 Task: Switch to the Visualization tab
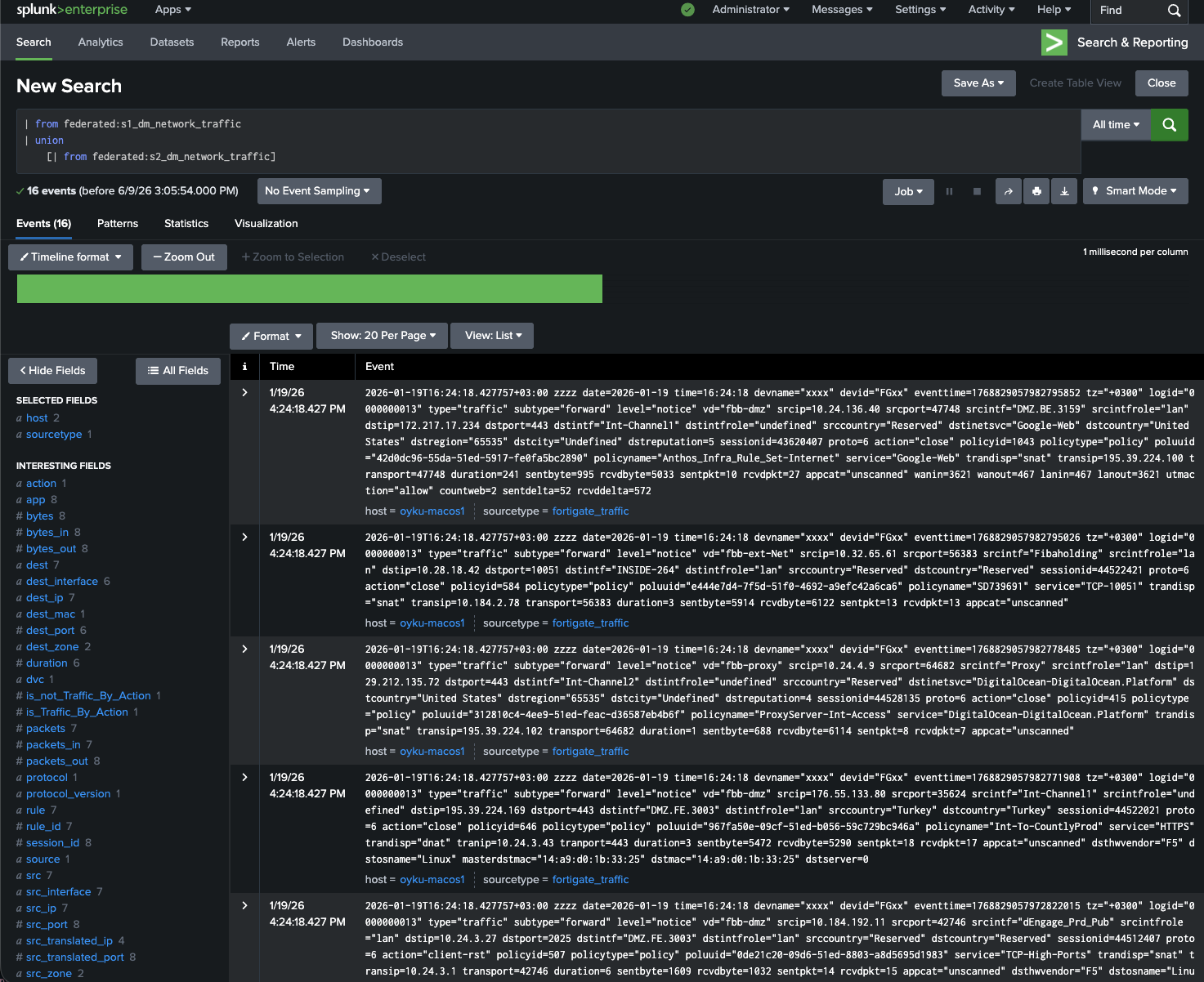pyautogui.click(x=266, y=224)
